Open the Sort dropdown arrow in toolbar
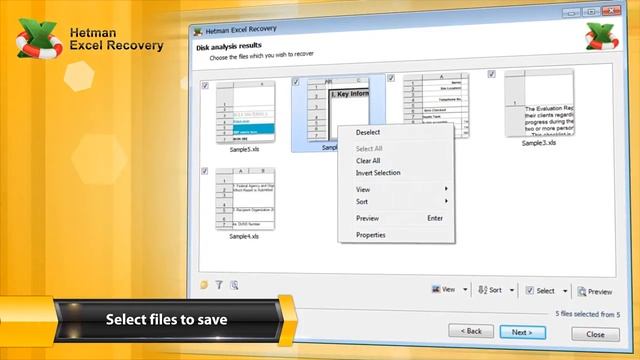 [x=511, y=290]
